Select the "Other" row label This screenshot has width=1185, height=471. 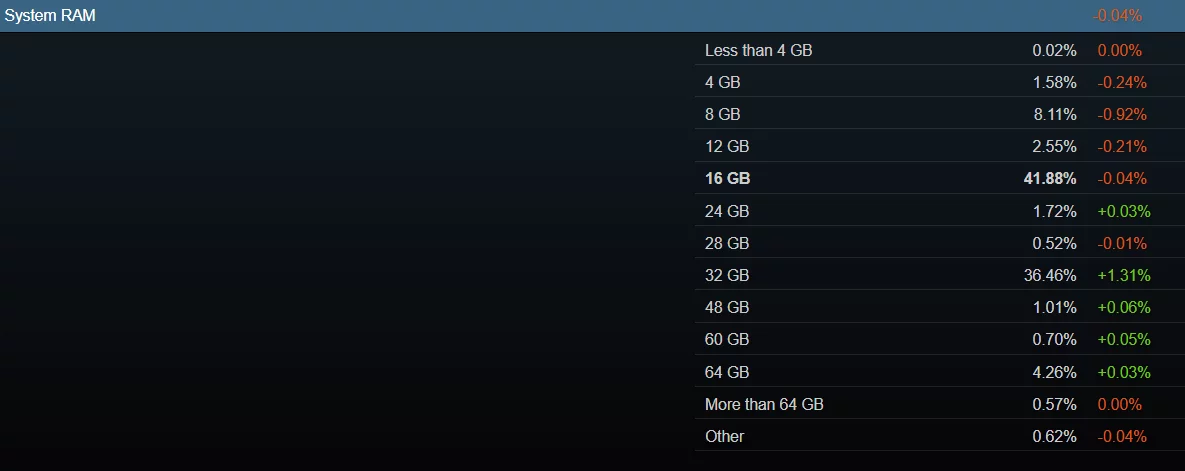724,436
